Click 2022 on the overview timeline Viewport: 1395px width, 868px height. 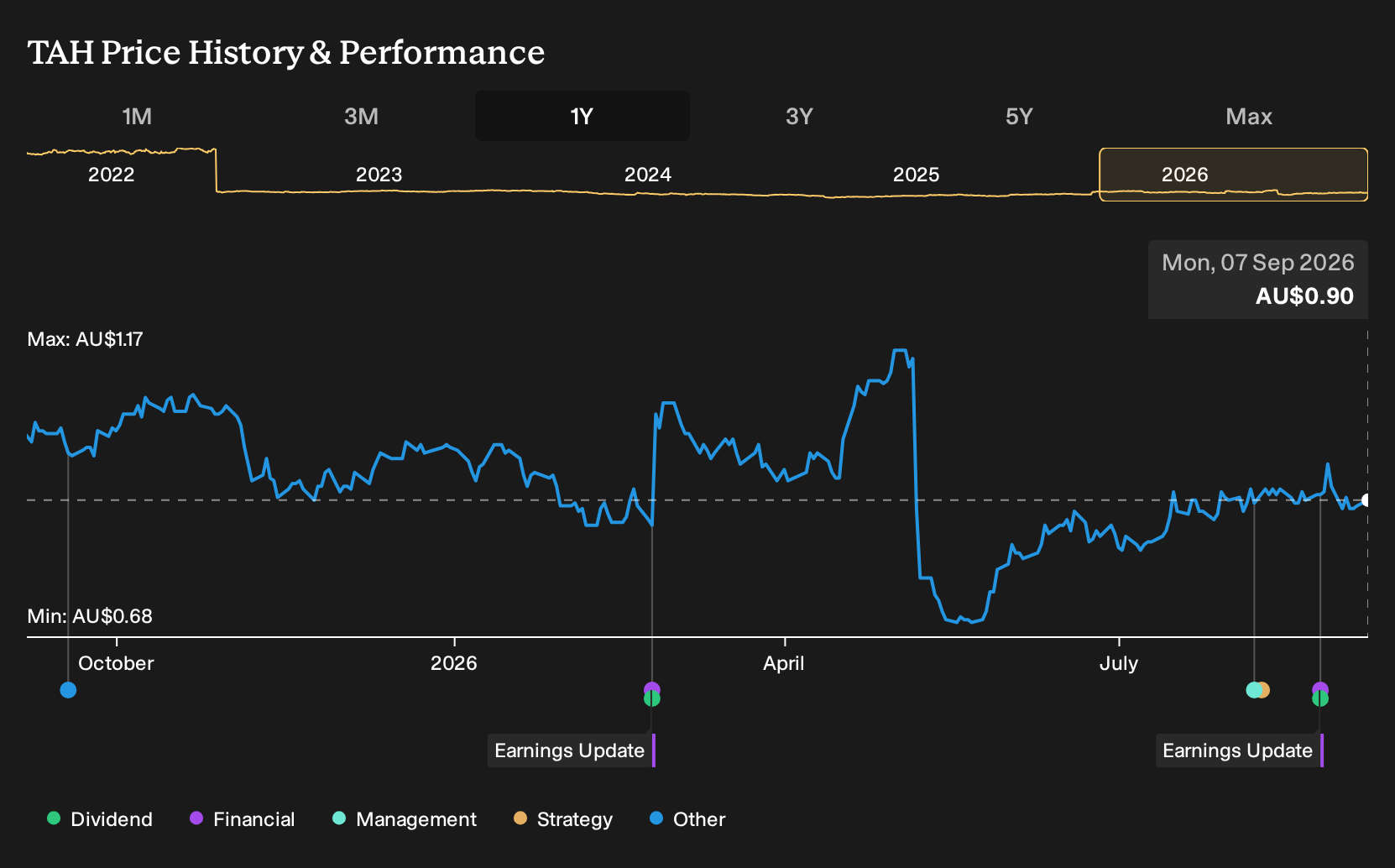[x=112, y=175]
